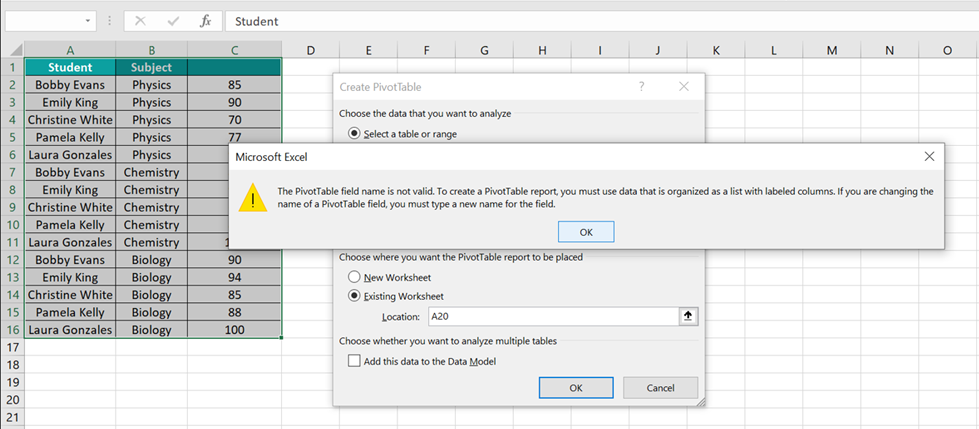Click the blank header cell C1
This screenshot has width=979, height=429.
coord(234,67)
